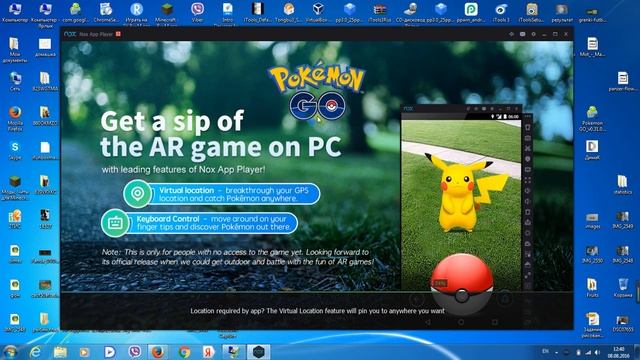
Task: Launch Google Chrome from the taskbar
Action: point(184,352)
